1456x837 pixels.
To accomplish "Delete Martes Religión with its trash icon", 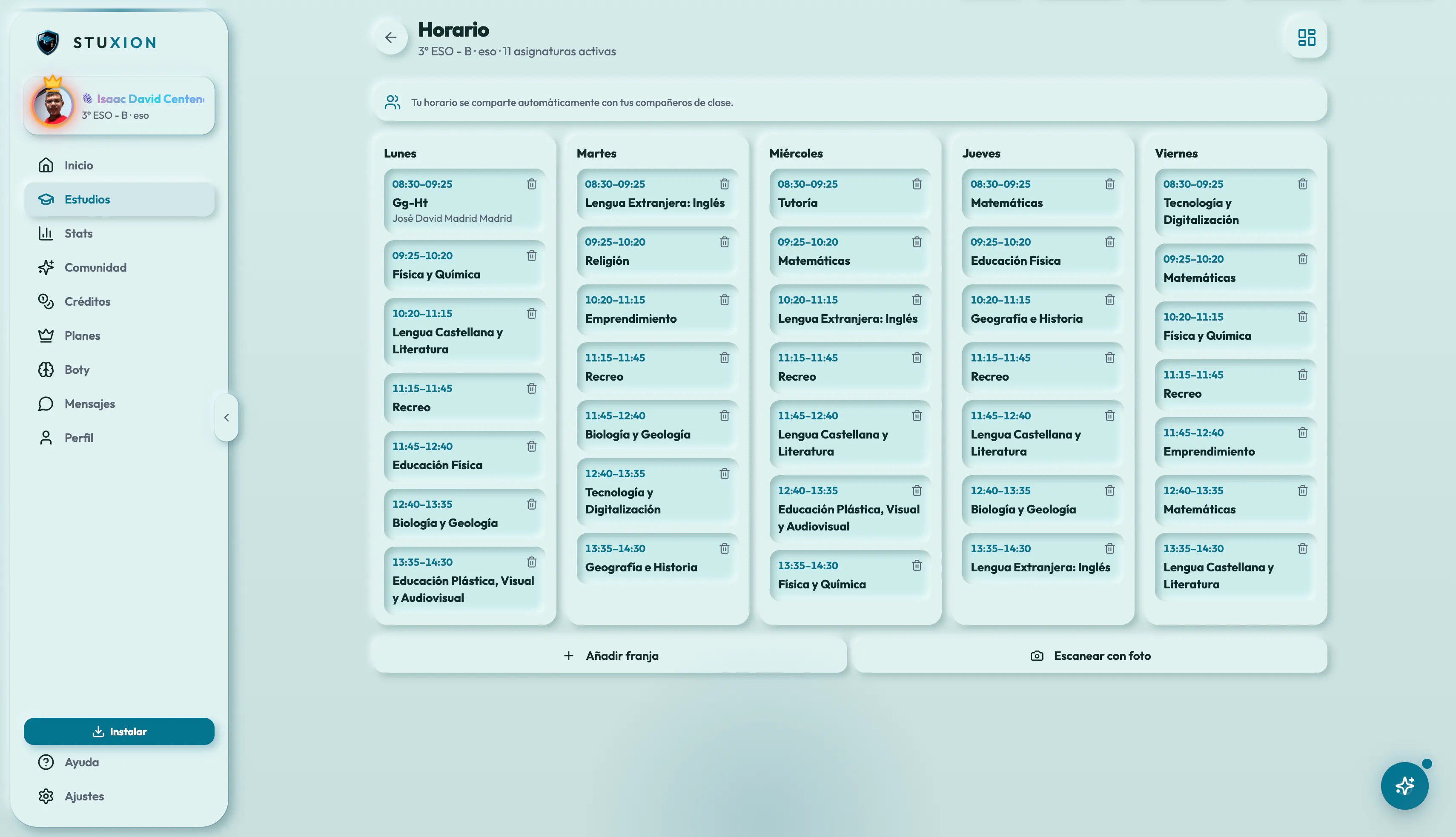I will (724, 242).
